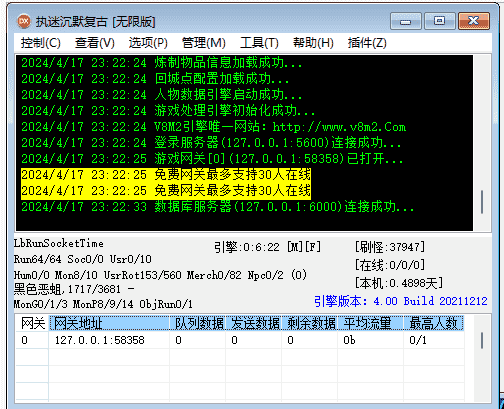Click the 引擎:0:6:22 [M][F] uptime text
This screenshot has width=504, height=409.
(x=267, y=247)
